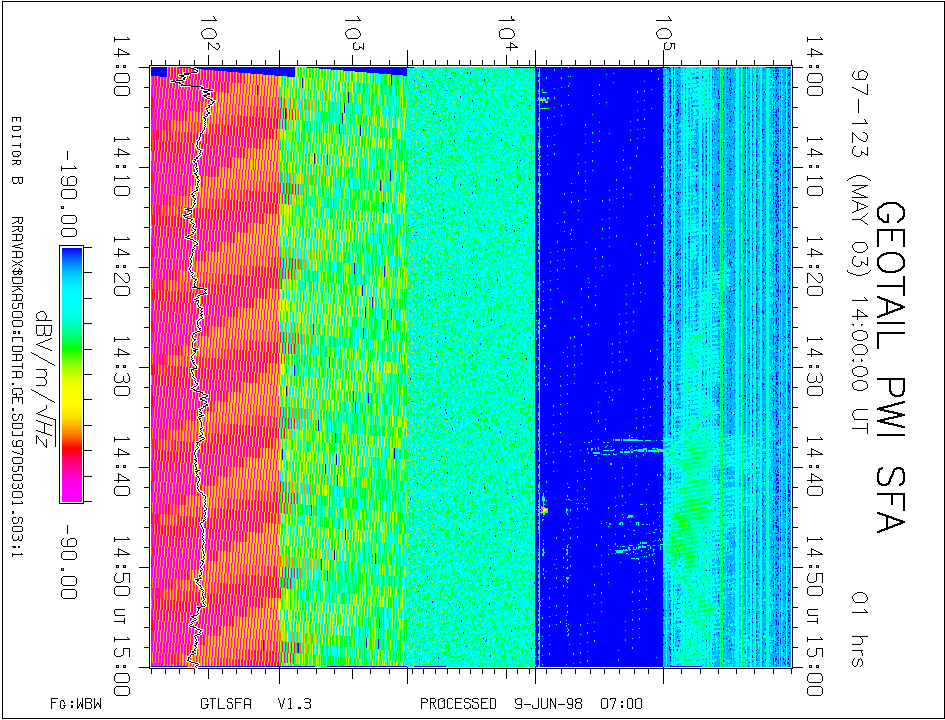Click 14:20 tick label on colorbar-side axis
The height and width of the screenshot is (720, 945).
click(121, 268)
